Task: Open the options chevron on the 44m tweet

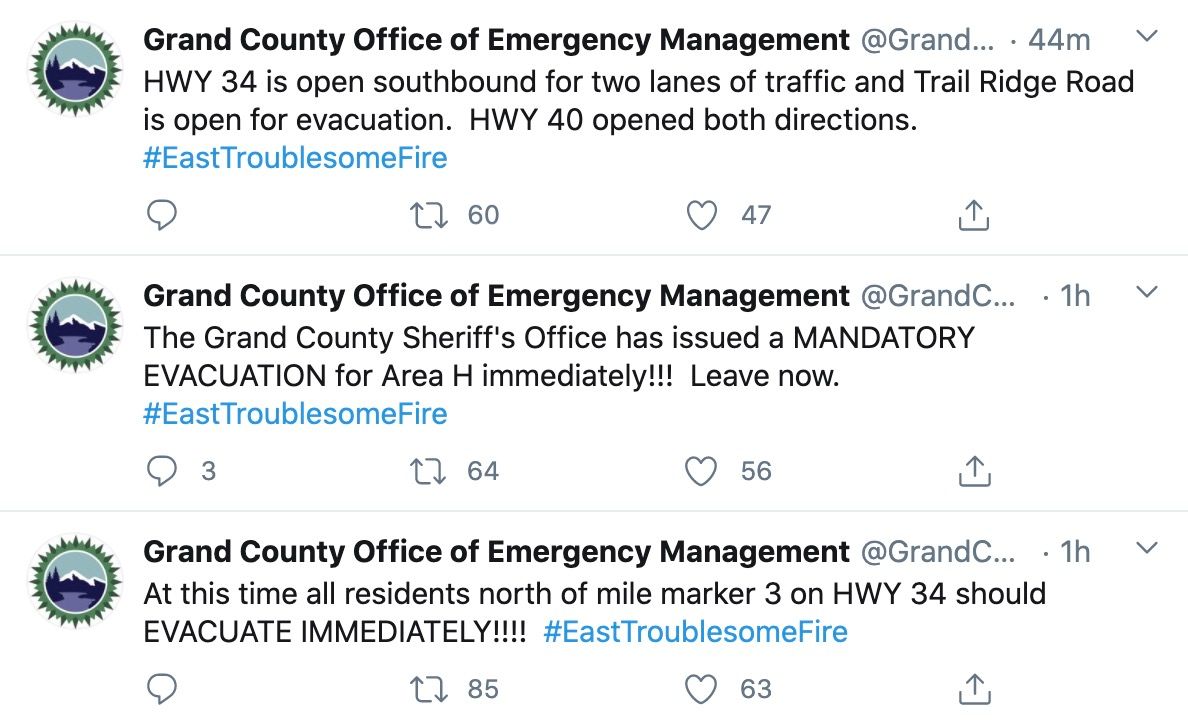Action: pos(1147,36)
